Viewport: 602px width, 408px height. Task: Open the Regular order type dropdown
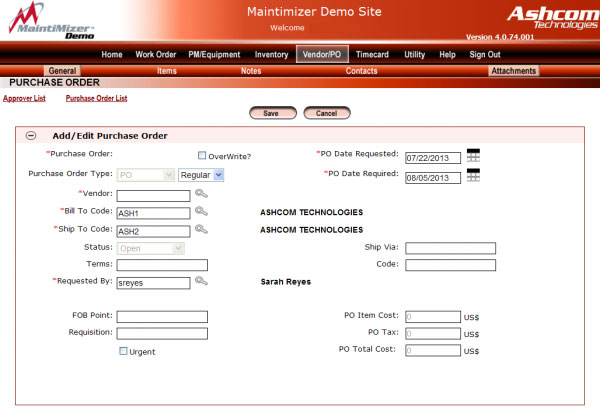(201, 175)
